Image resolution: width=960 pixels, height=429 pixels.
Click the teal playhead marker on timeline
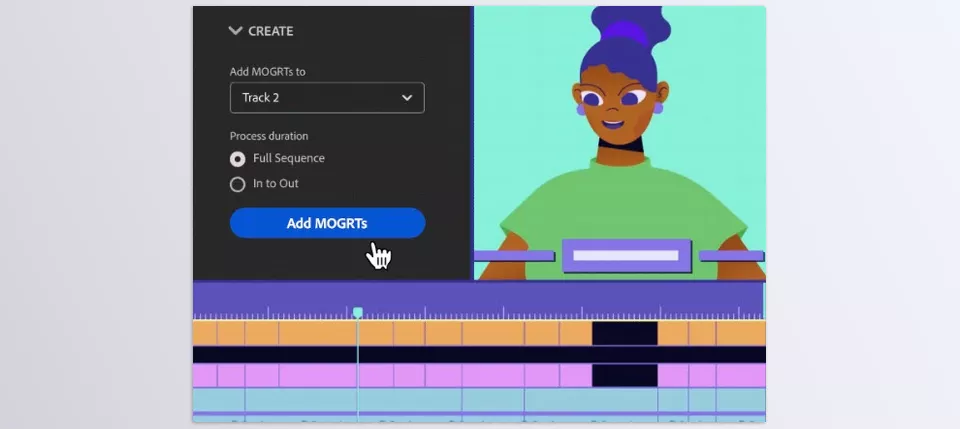coord(358,313)
